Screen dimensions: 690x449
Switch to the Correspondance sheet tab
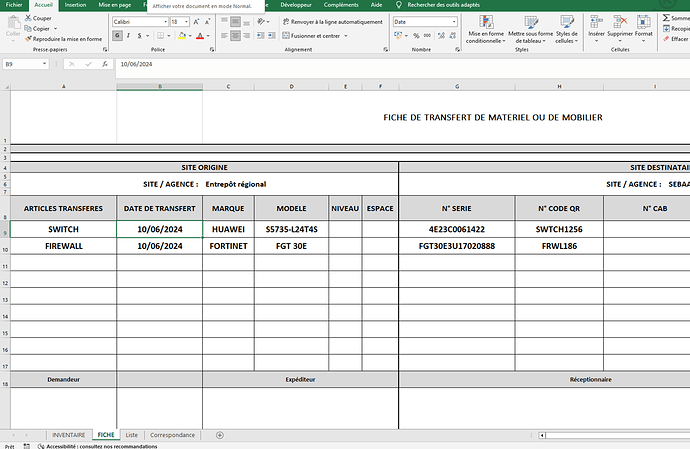[x=172, y=435]
